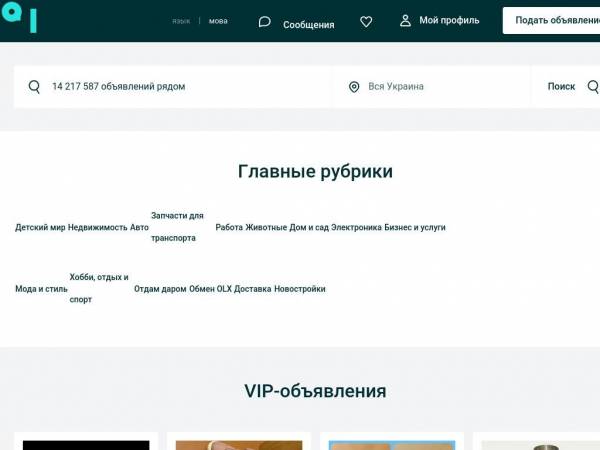Open Новостройки category
The height and width of the screenshot is (450, 600).
click(300, 289)
